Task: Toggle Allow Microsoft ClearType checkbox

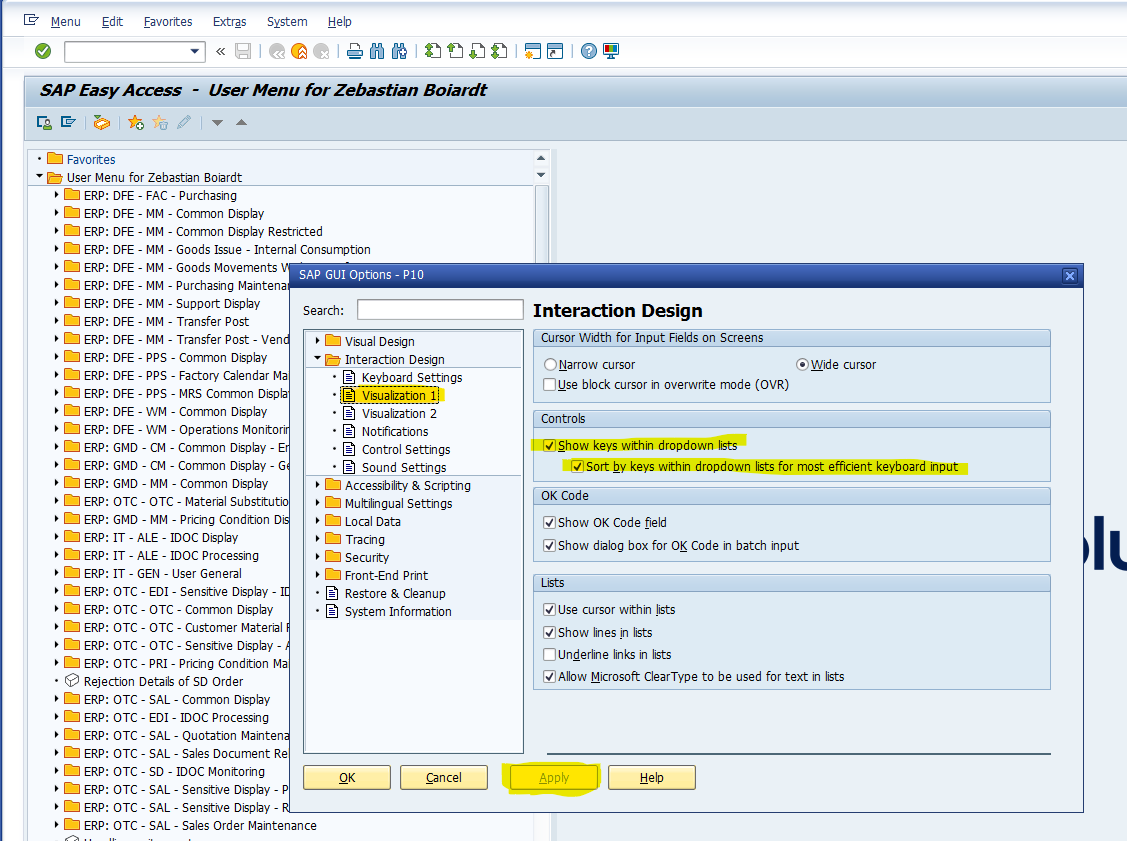Action: [550, 676]
